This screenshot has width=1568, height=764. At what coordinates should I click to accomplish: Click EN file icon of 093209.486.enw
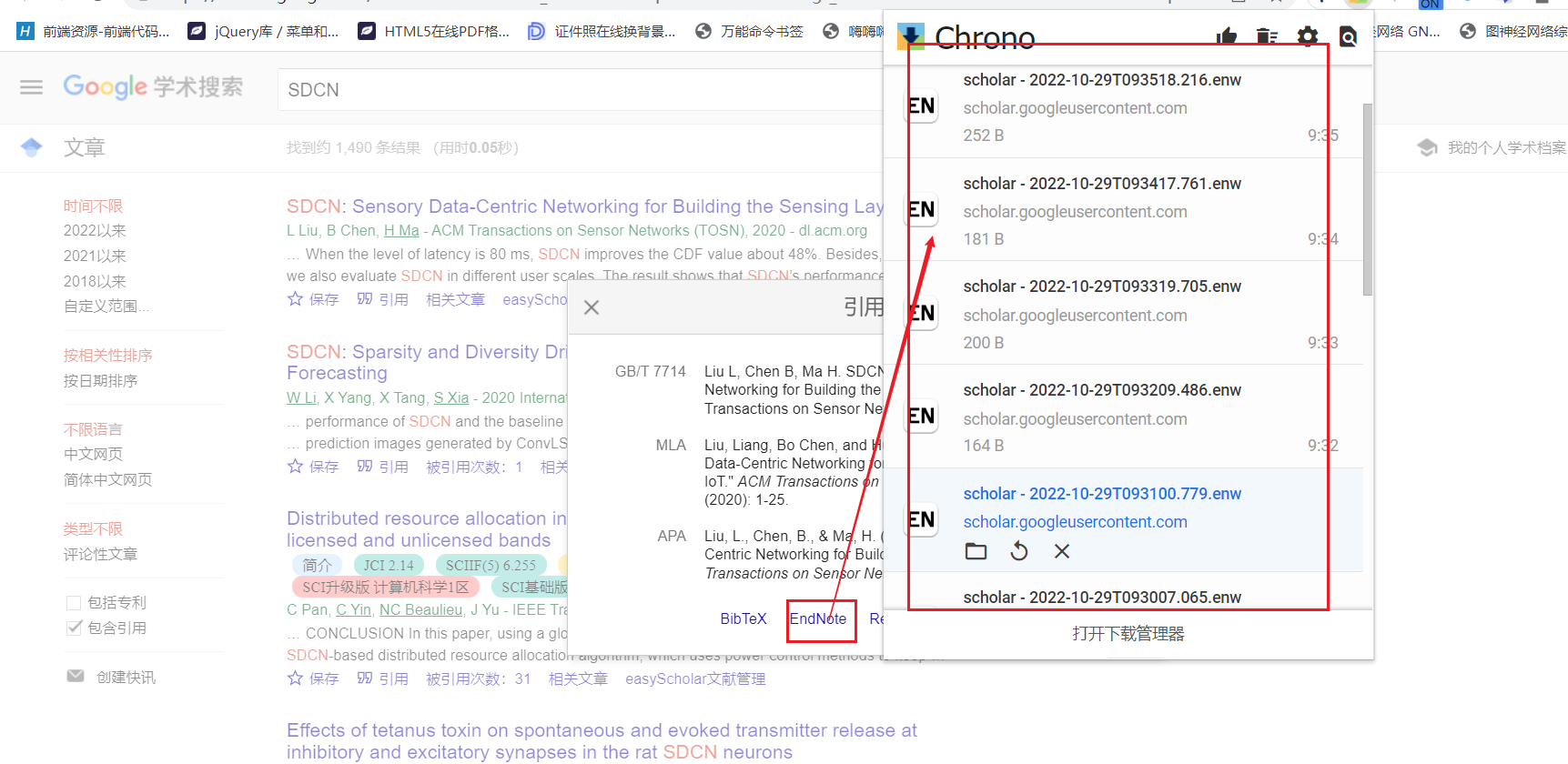coord(921,417)
